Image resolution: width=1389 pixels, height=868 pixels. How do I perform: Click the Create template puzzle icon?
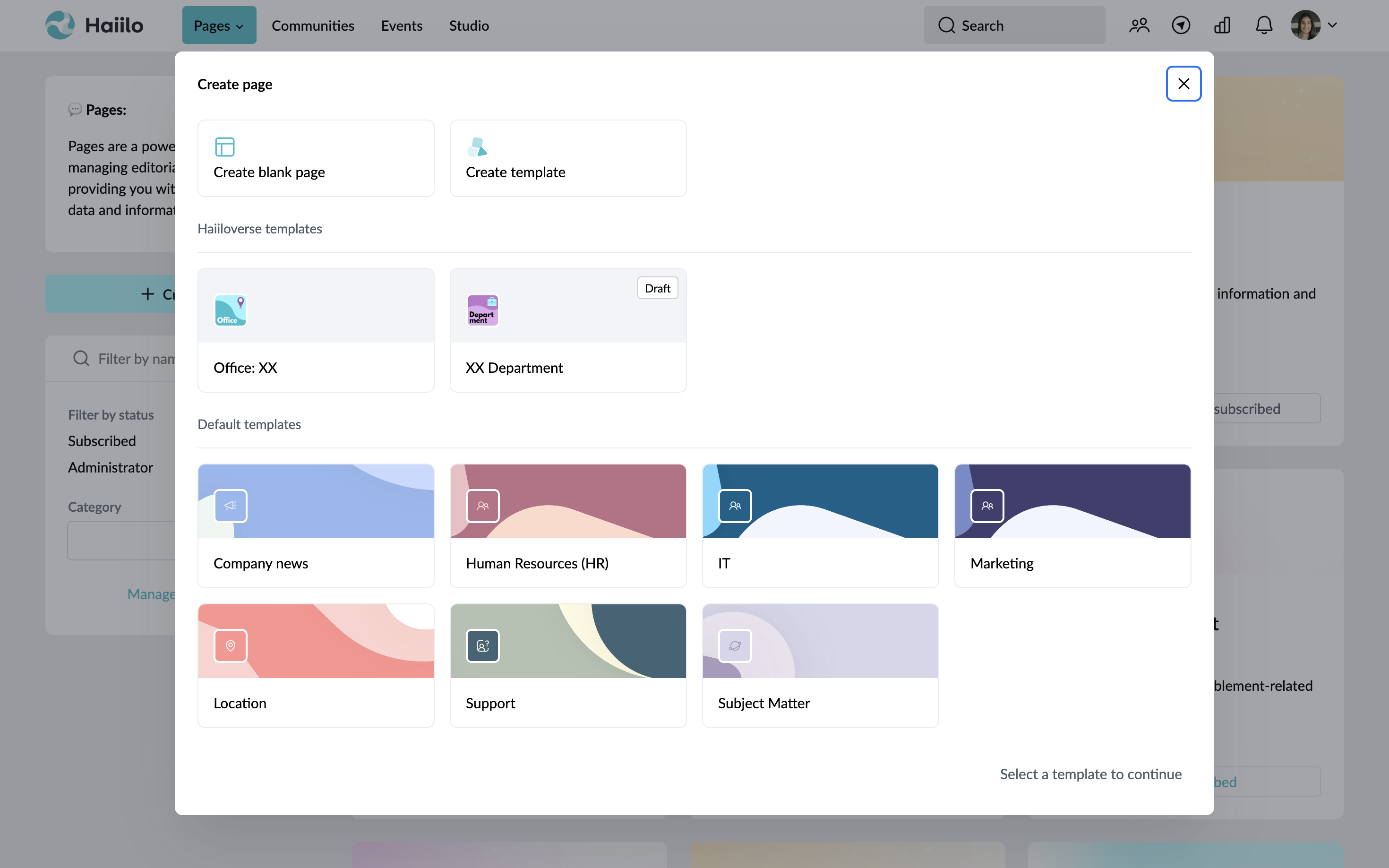(x=478, y=146)
